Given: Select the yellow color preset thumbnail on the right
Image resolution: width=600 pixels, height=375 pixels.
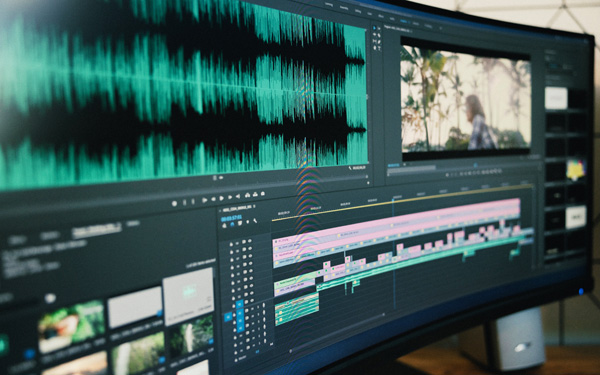Looking at the screenshot, I should tap(576, 170).
